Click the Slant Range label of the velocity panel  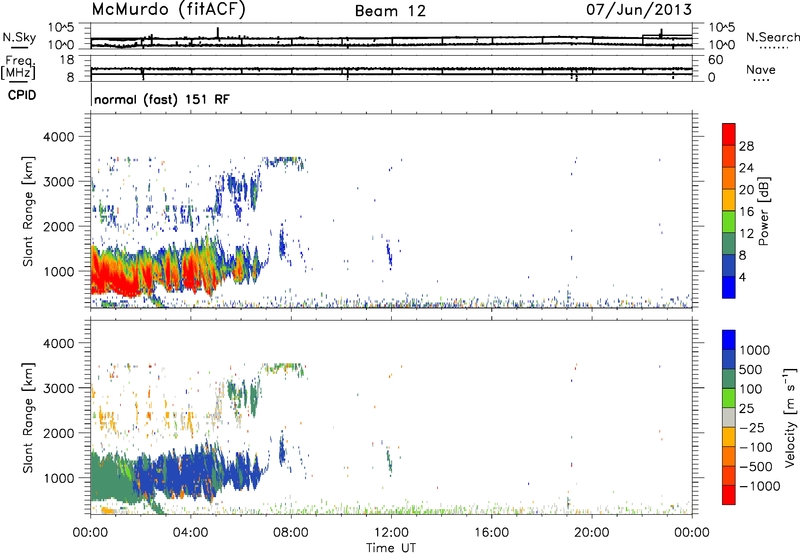(x=28, y=418)
